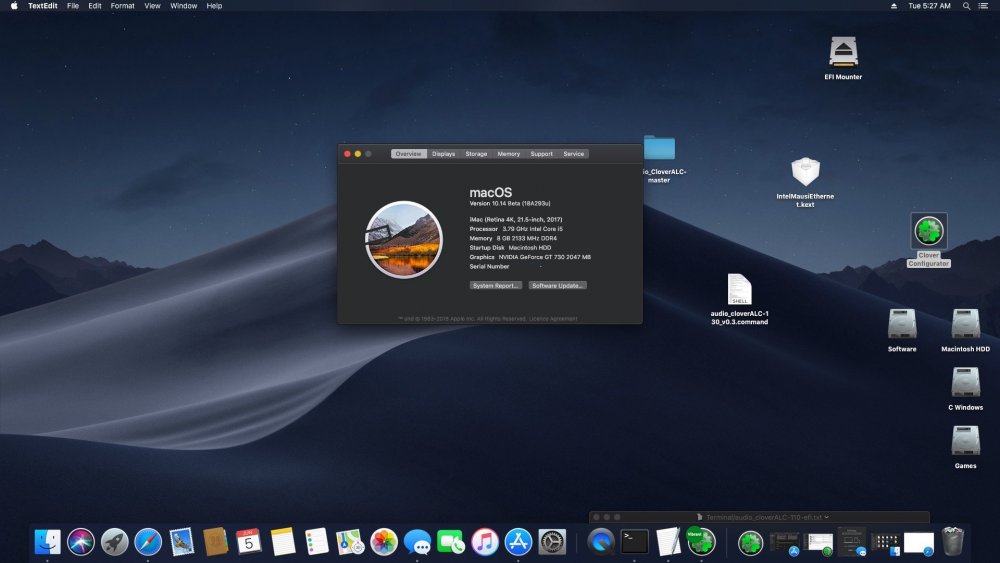Image resolution: width=1000 pixels, height=563 pixels.
Task: Open QuickTime Player icon in Dock
Action: (601, 543)
